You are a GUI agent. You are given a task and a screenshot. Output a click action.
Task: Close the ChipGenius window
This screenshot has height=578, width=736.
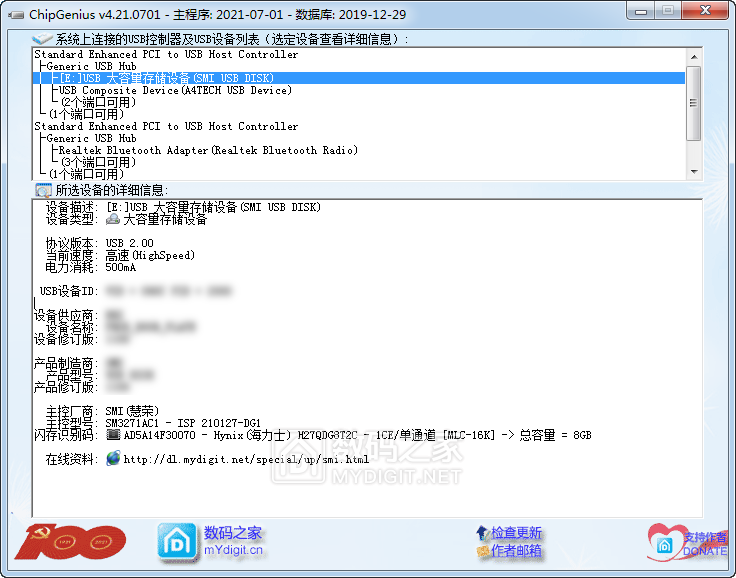(x=705, y=11)
